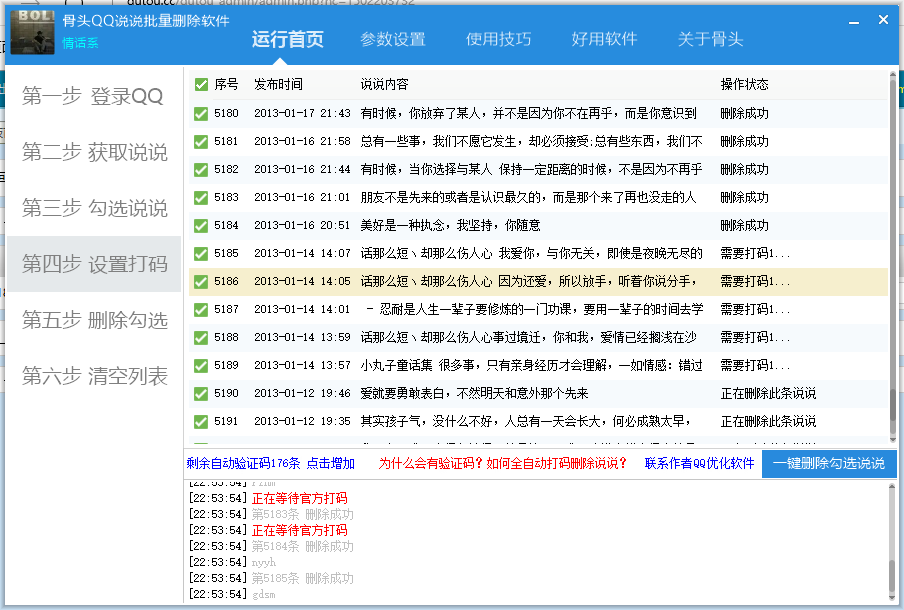Click the log entry 第5185条 删除成功
Viewport: 904px width, 610px height.
[303, 578]
